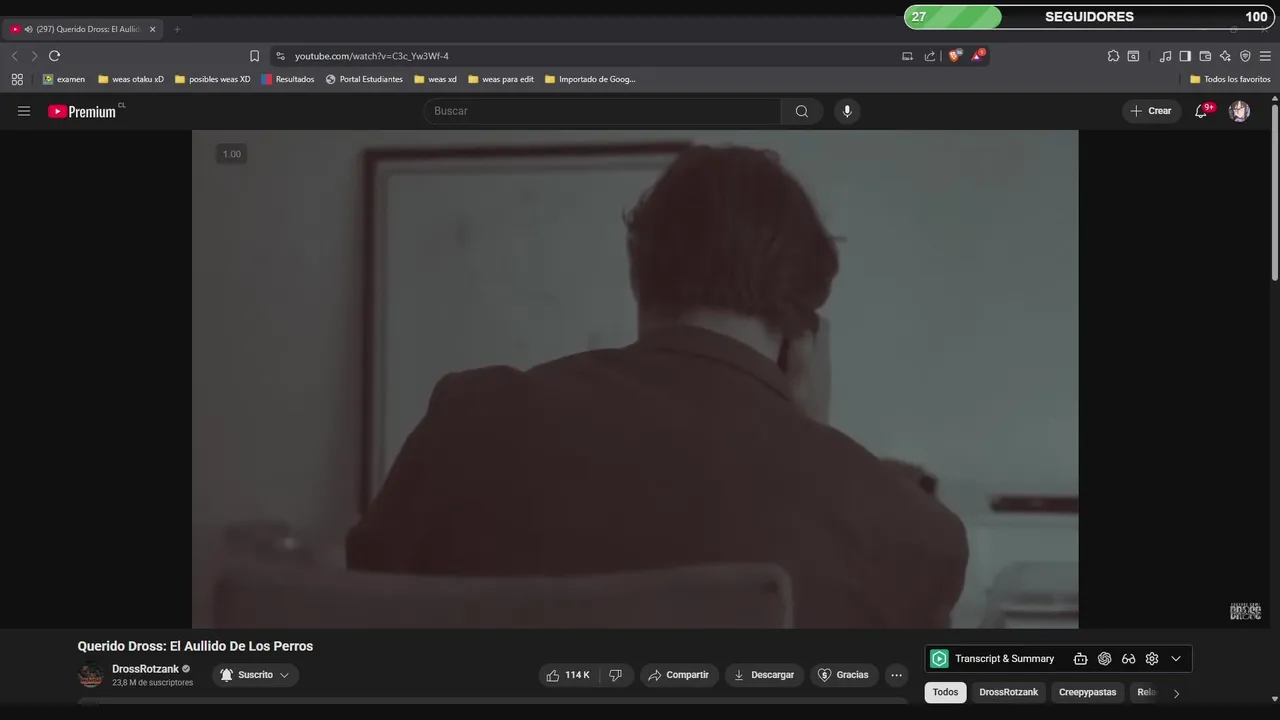Open the weas otaku xD bookmark folder
Viewport: 1280px width, 720px height.
pos(131,79)
